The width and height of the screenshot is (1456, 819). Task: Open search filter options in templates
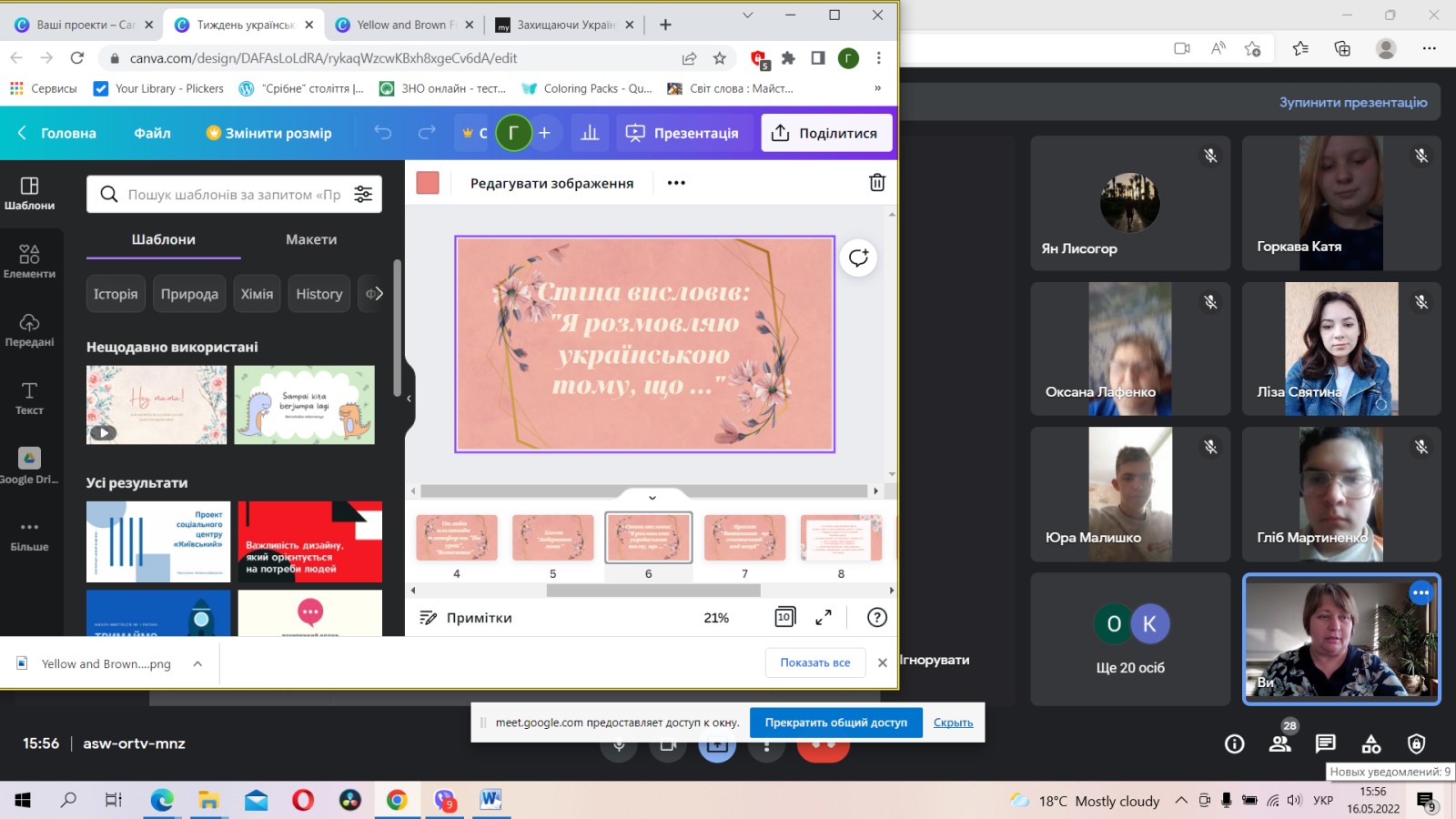[363, 194]
